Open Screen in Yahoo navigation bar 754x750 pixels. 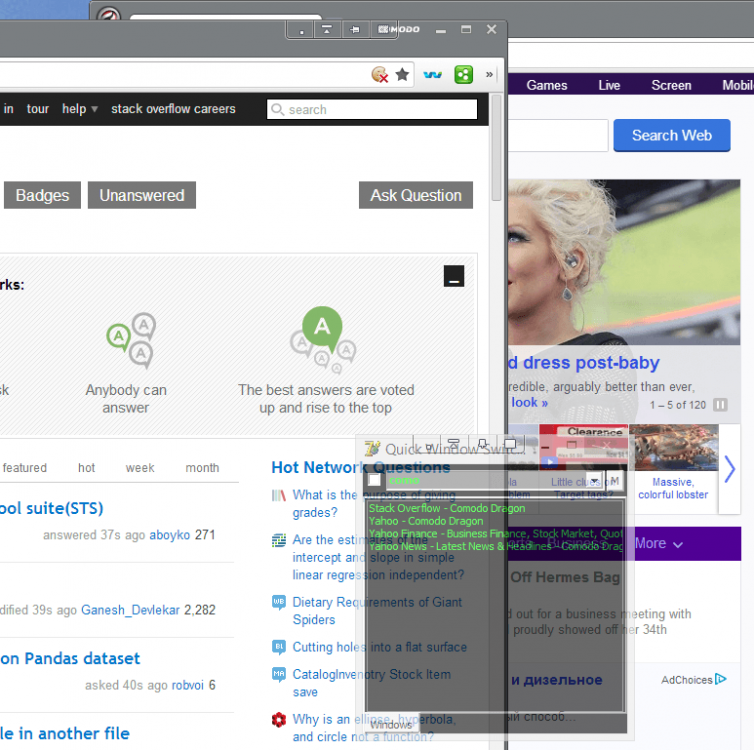pyautogui.click(x=671, y=86)
